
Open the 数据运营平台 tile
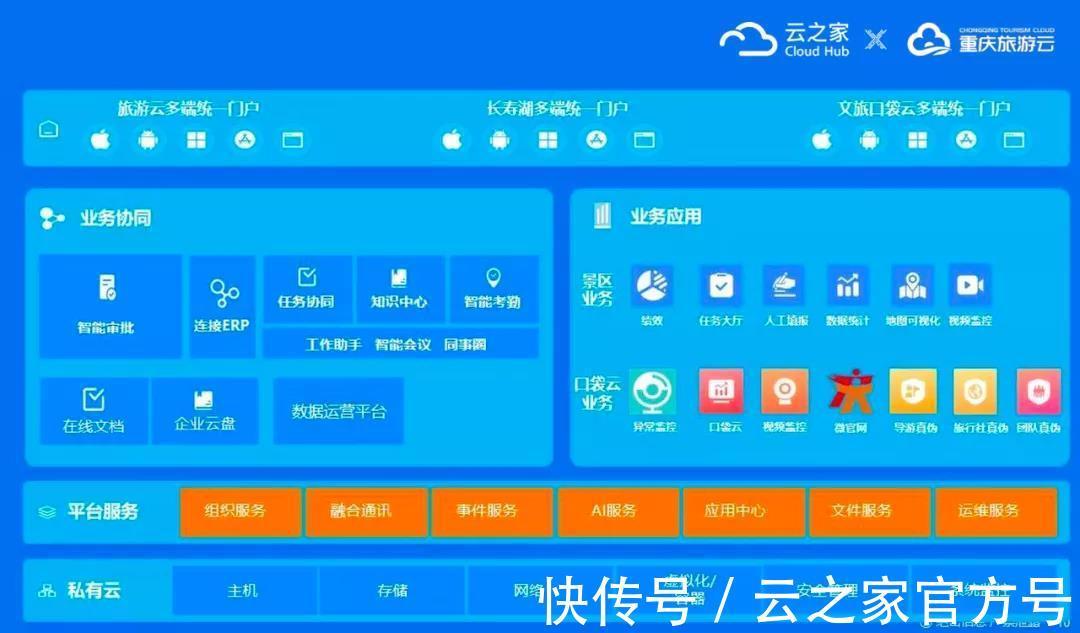click(x=338, y=411)
